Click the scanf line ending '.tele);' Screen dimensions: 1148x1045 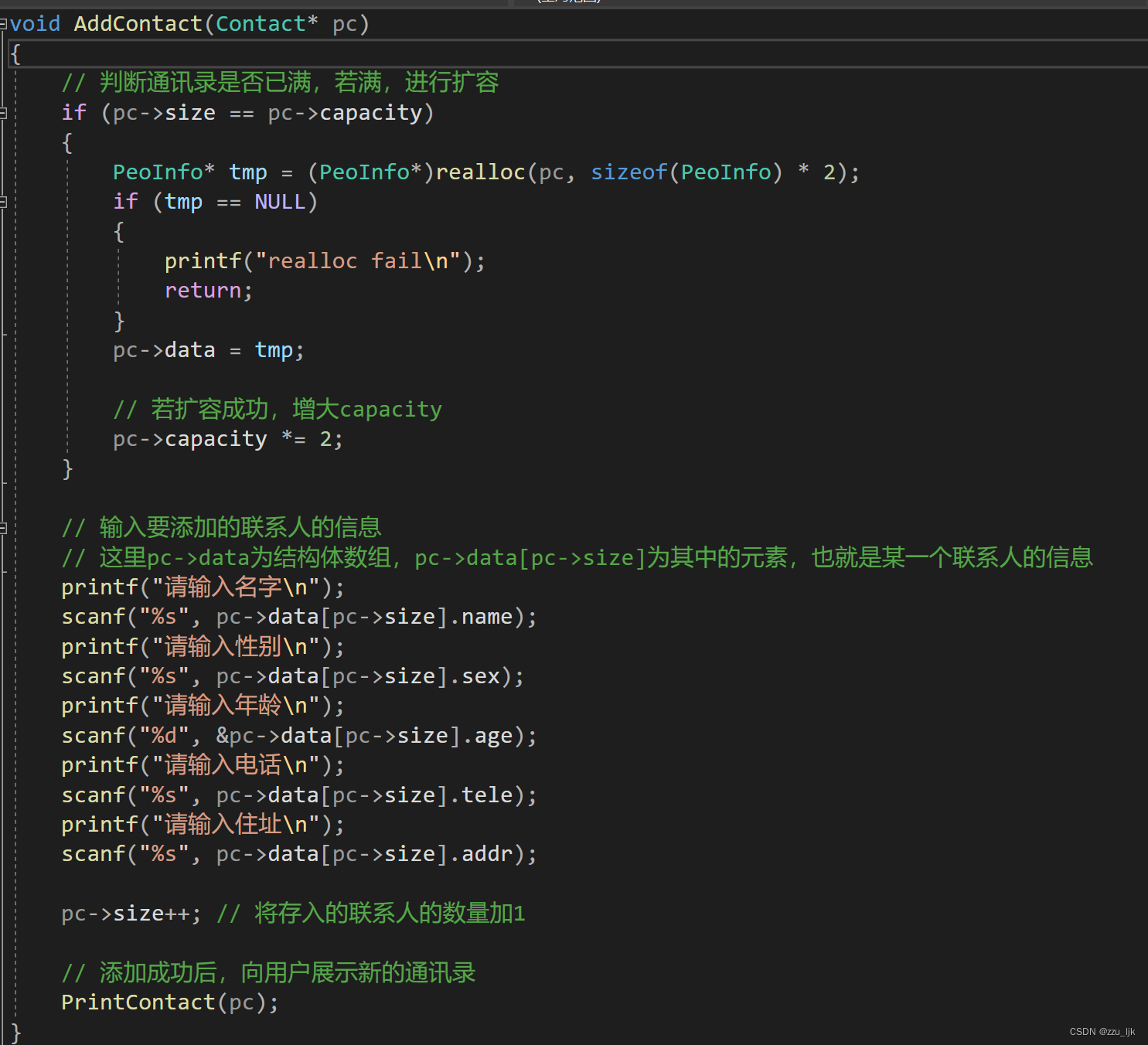[x=299, y=795]
